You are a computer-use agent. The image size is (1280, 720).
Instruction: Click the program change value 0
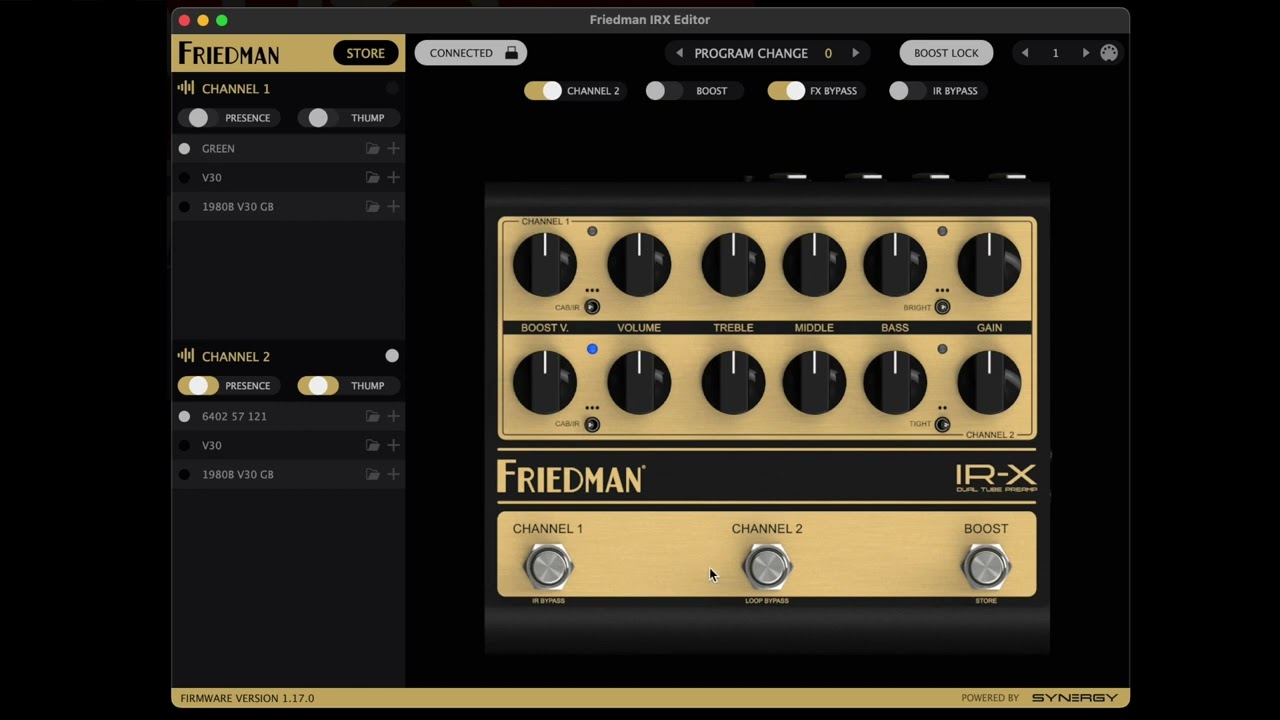pyautogui.click(x=828, y=53)
